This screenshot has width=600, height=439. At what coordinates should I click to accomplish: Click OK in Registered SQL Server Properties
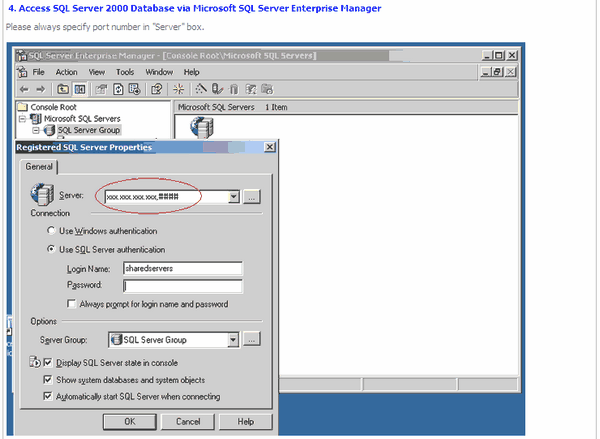(130, 421)
